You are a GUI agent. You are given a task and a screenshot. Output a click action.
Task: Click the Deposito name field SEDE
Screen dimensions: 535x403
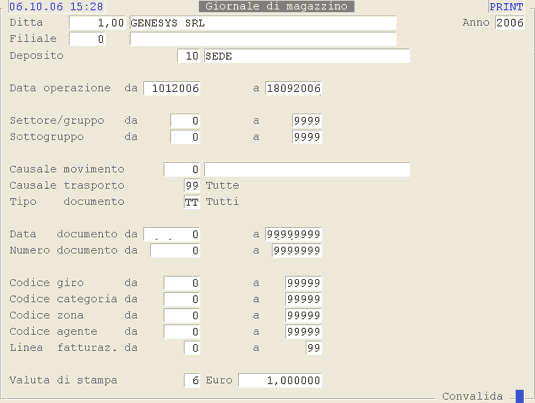click(307, 56)
